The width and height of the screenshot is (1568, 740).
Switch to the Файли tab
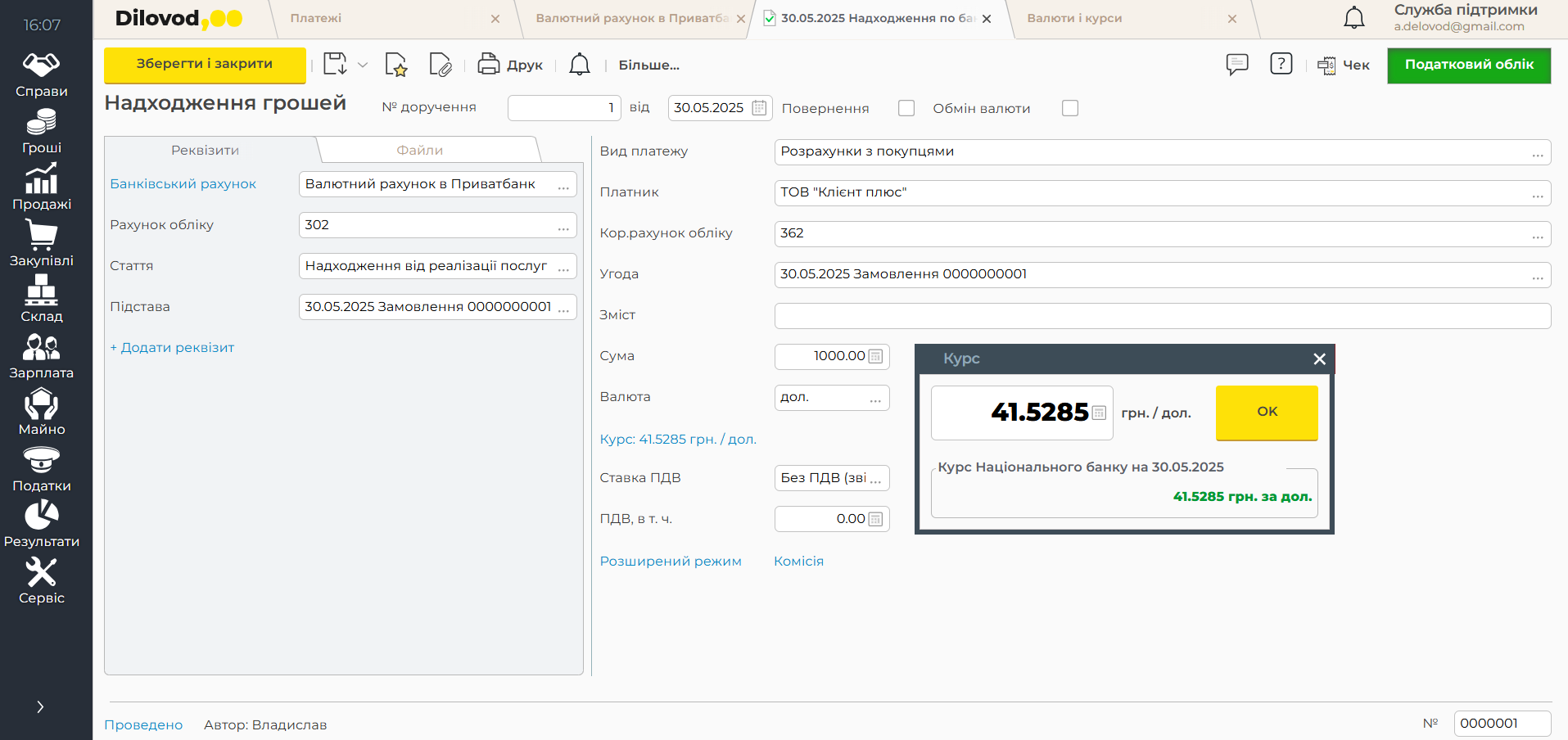(419, 151)
